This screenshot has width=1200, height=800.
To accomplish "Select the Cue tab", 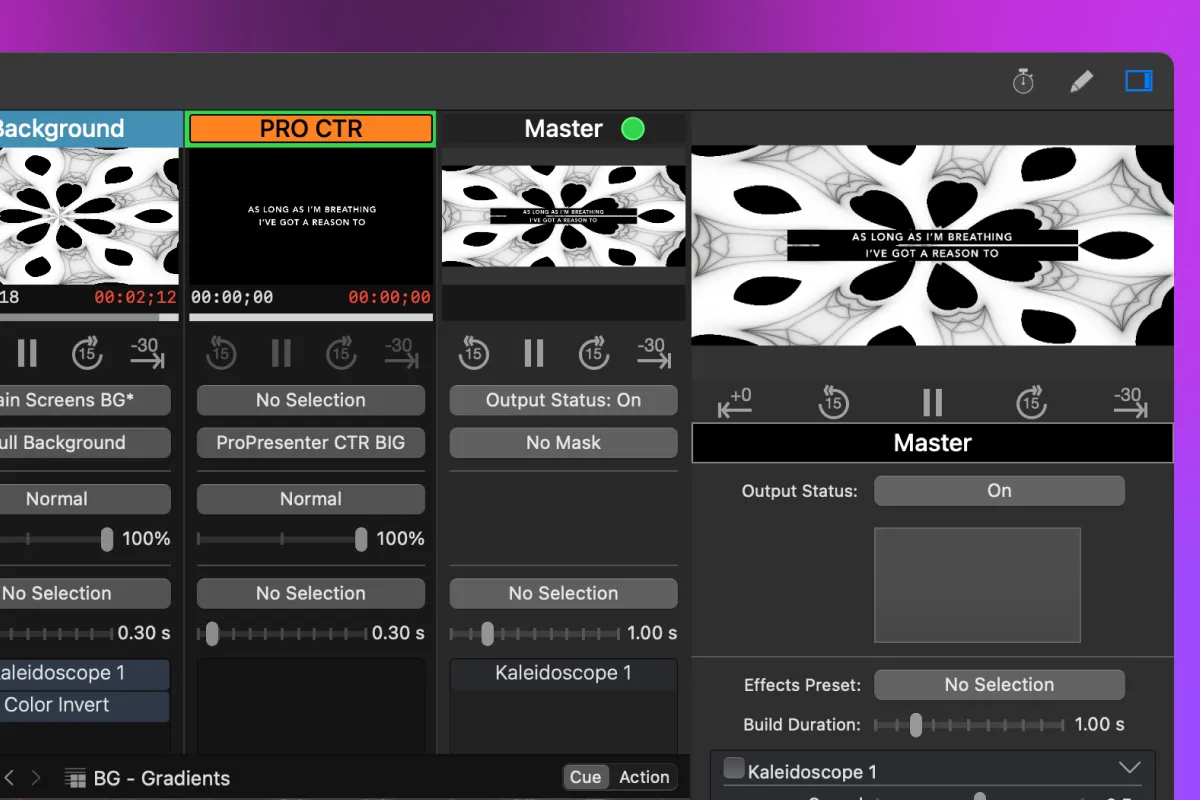I will click(585, 777).
